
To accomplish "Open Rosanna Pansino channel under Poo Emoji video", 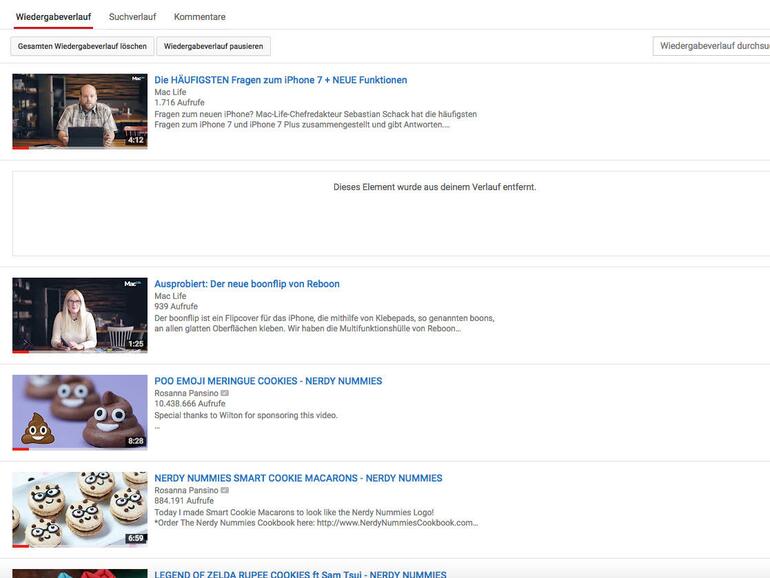I will click(186, 393).
